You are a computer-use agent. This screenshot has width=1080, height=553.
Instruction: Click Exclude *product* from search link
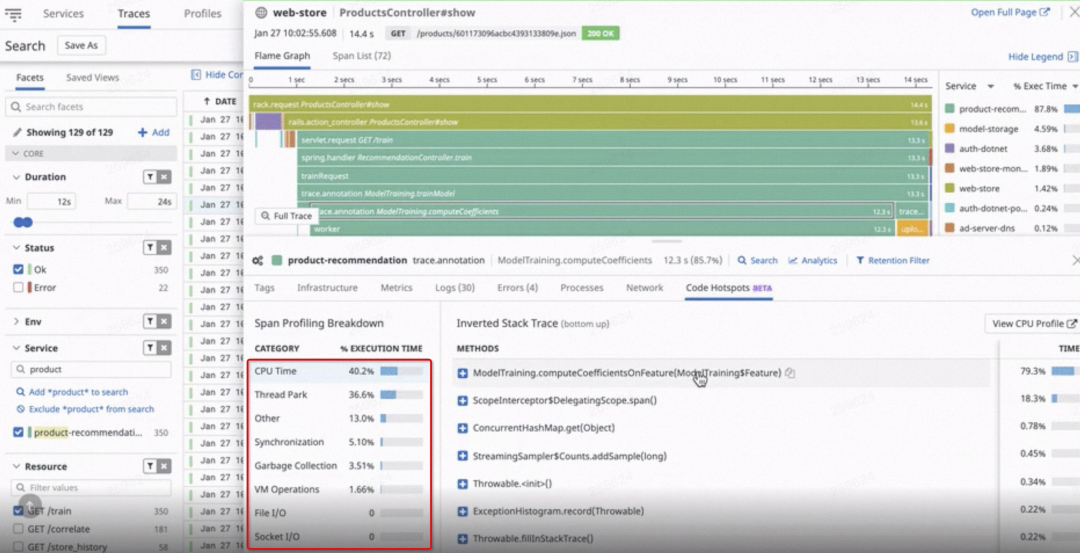click(85, 409)
